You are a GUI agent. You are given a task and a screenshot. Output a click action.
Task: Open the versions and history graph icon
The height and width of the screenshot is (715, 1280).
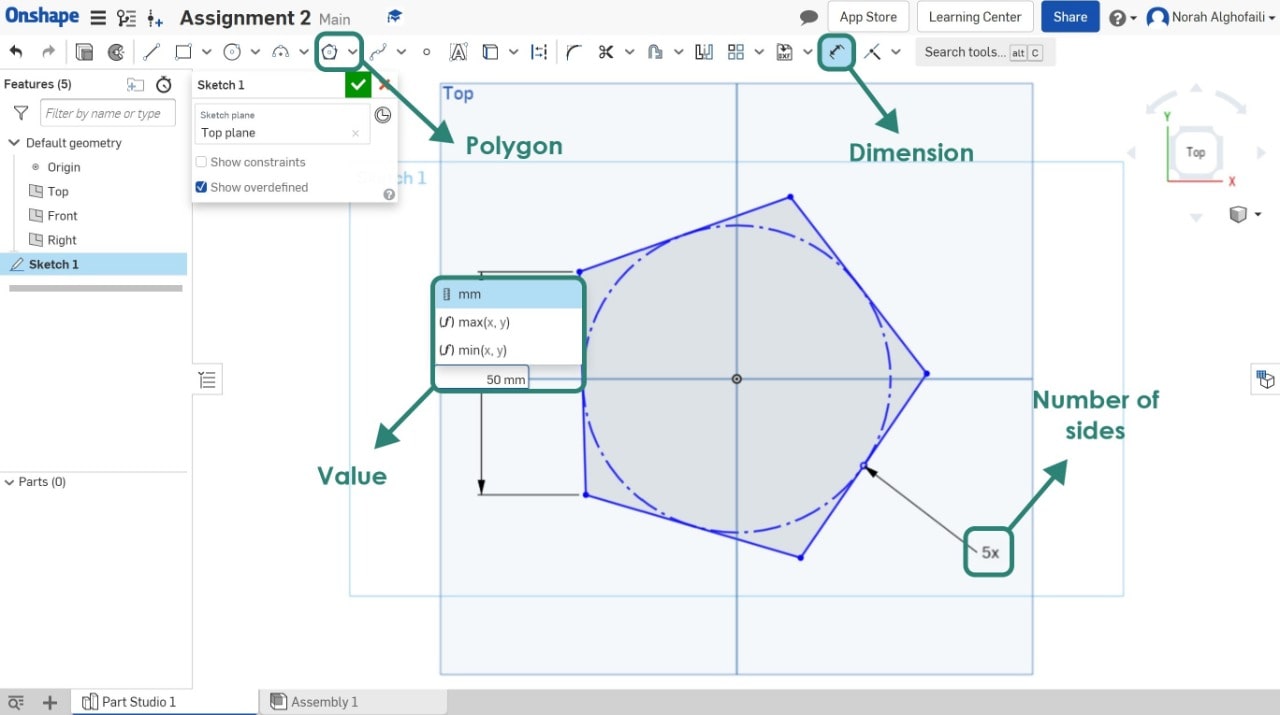(126, 18)
